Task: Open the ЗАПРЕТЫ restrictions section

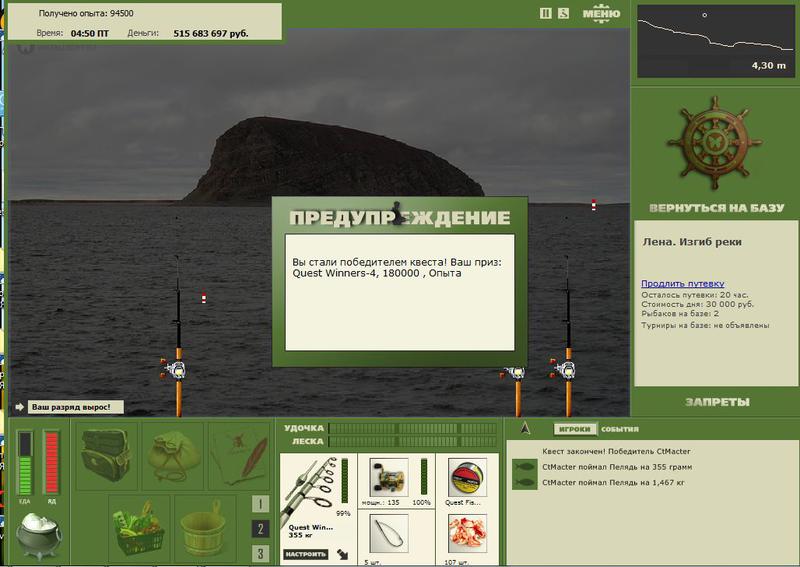Action: coord(717,402)
